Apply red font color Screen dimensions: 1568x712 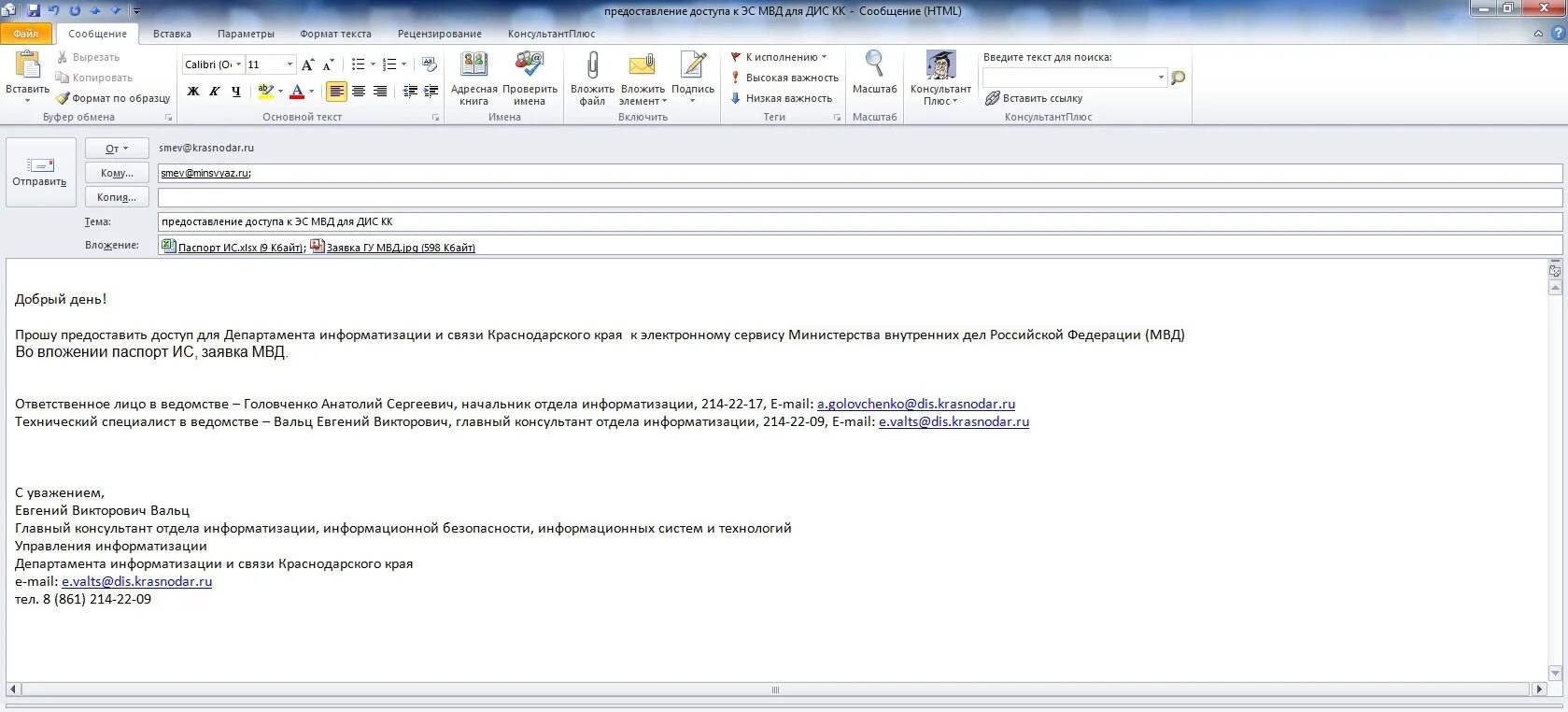coord(297,92)
